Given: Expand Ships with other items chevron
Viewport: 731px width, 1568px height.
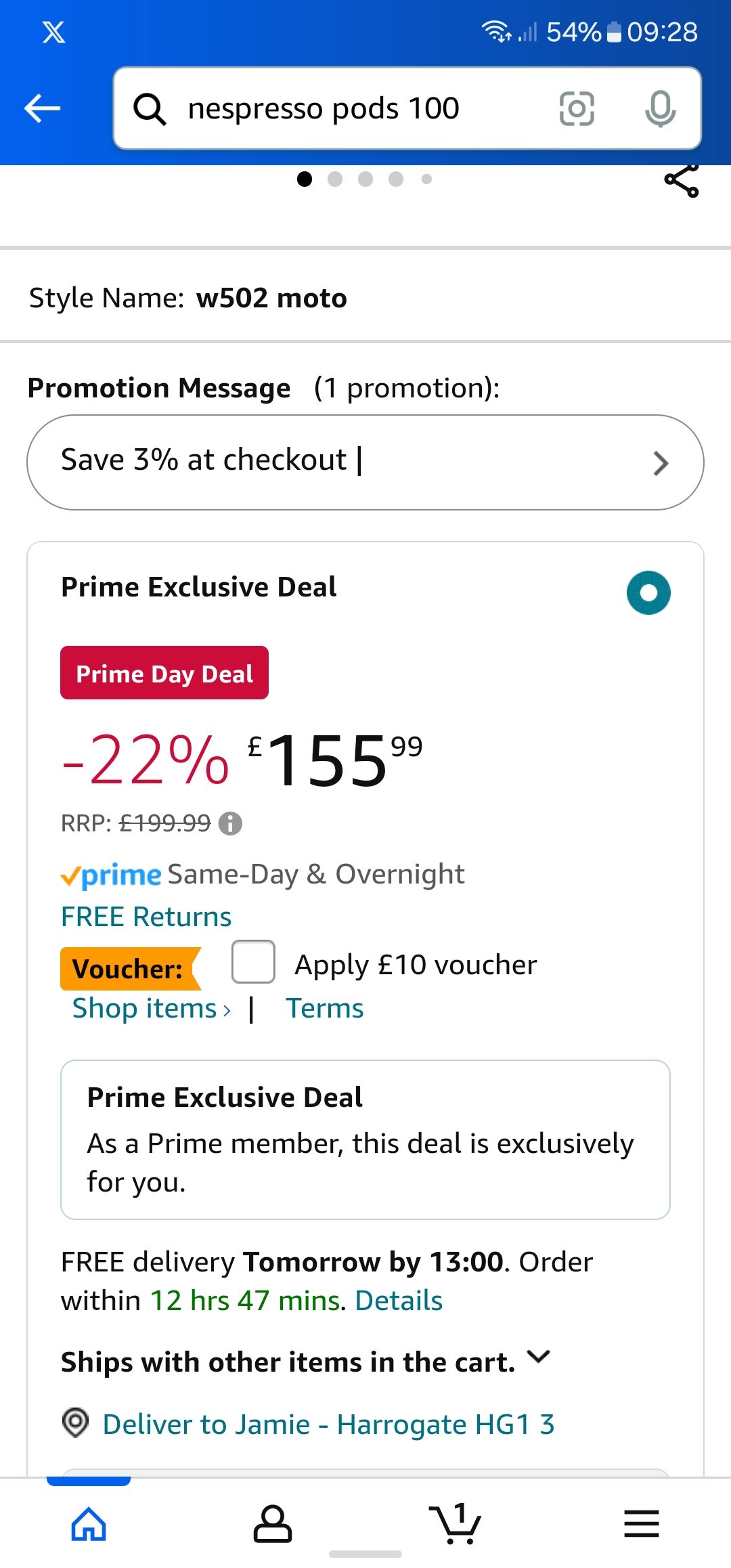Looking at the screenshot, I should [539, 1357].
